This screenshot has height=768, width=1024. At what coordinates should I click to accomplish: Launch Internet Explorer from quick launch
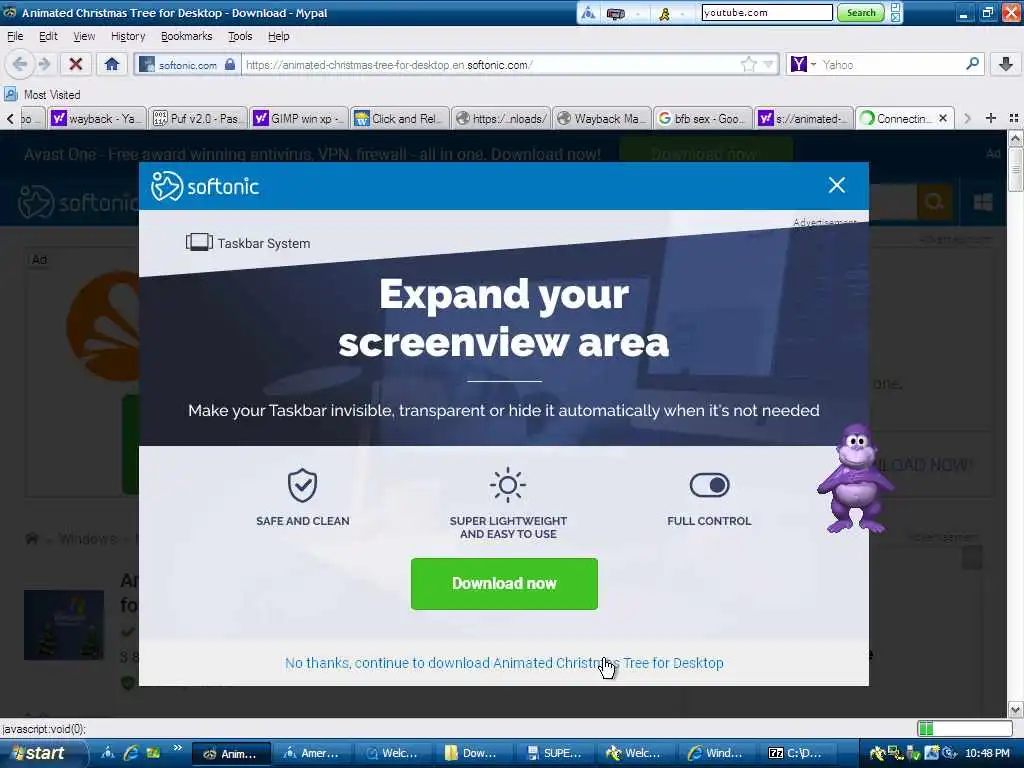131,753
